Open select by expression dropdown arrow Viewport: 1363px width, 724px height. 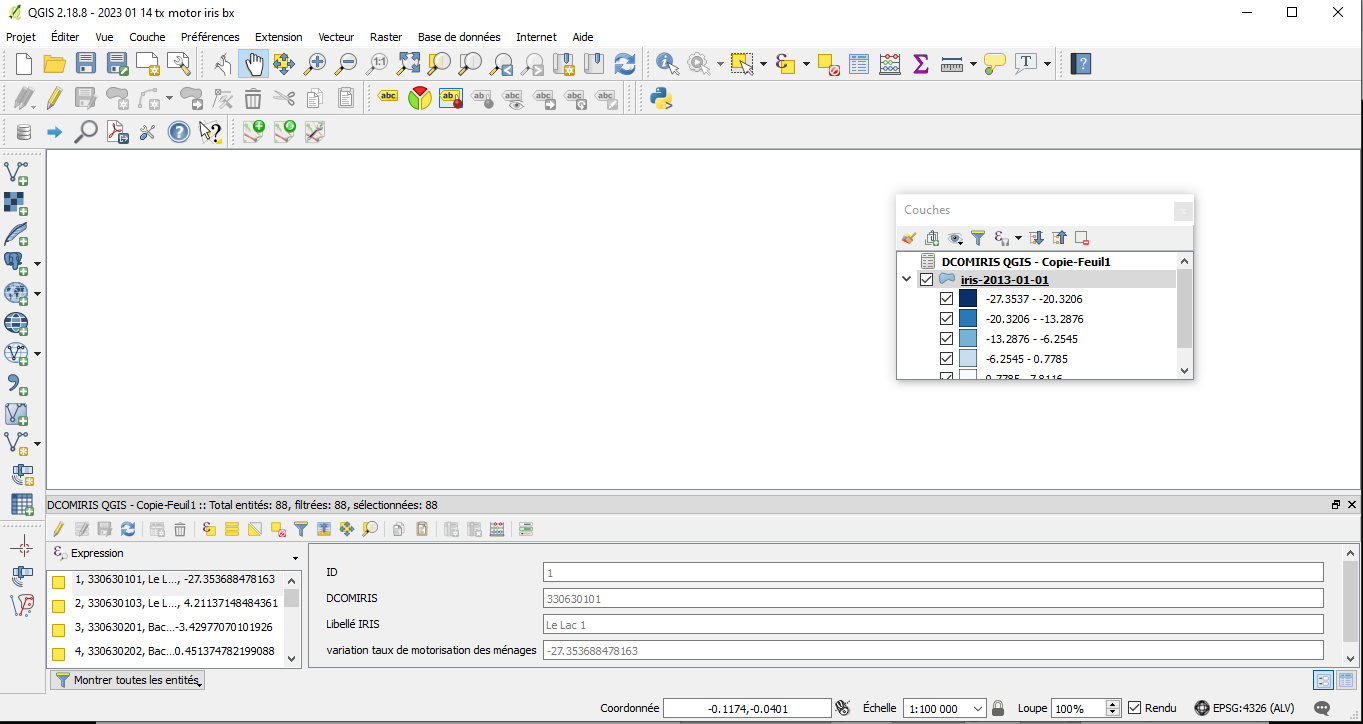(x=805, y=64)
